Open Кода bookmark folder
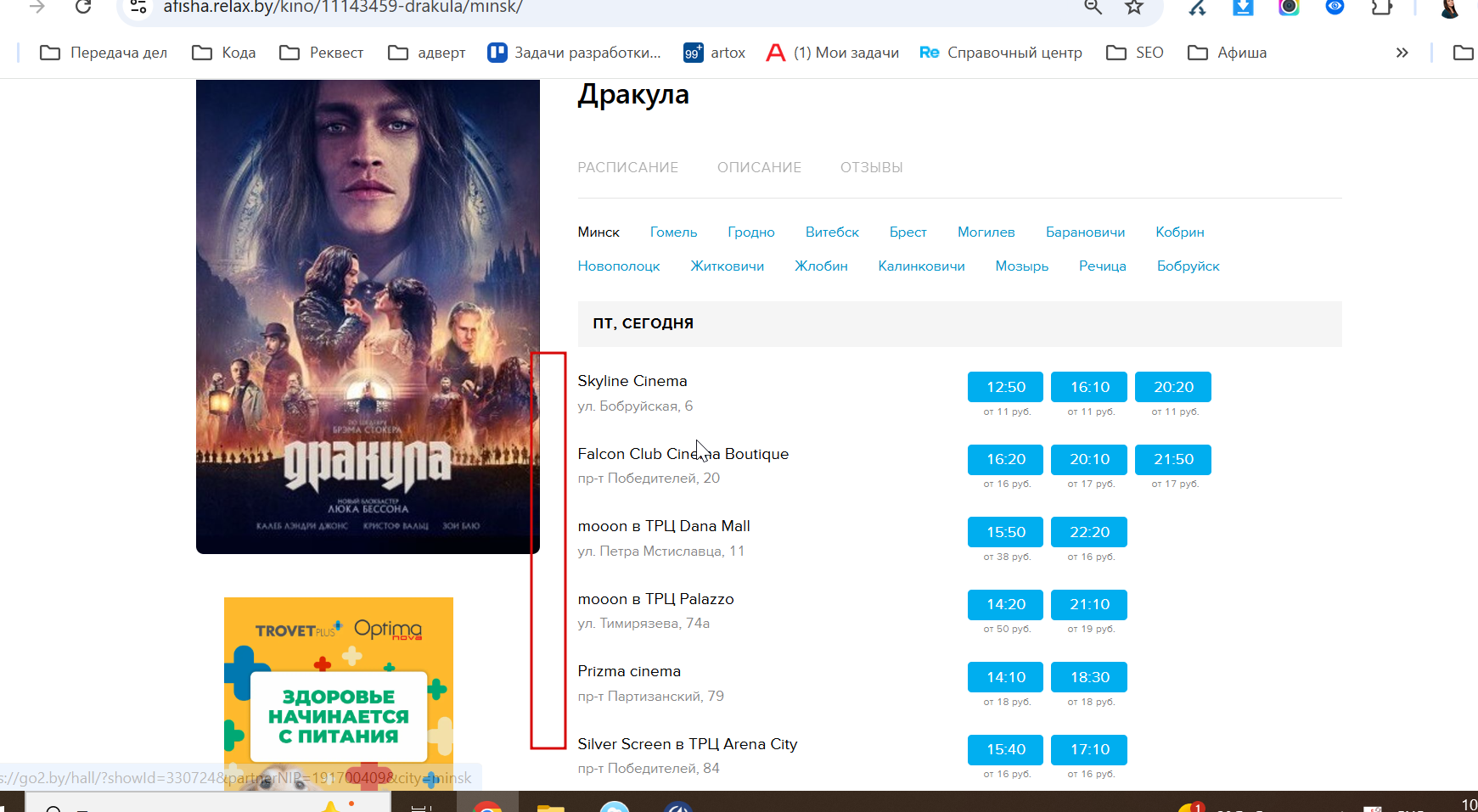 point(224,53)
